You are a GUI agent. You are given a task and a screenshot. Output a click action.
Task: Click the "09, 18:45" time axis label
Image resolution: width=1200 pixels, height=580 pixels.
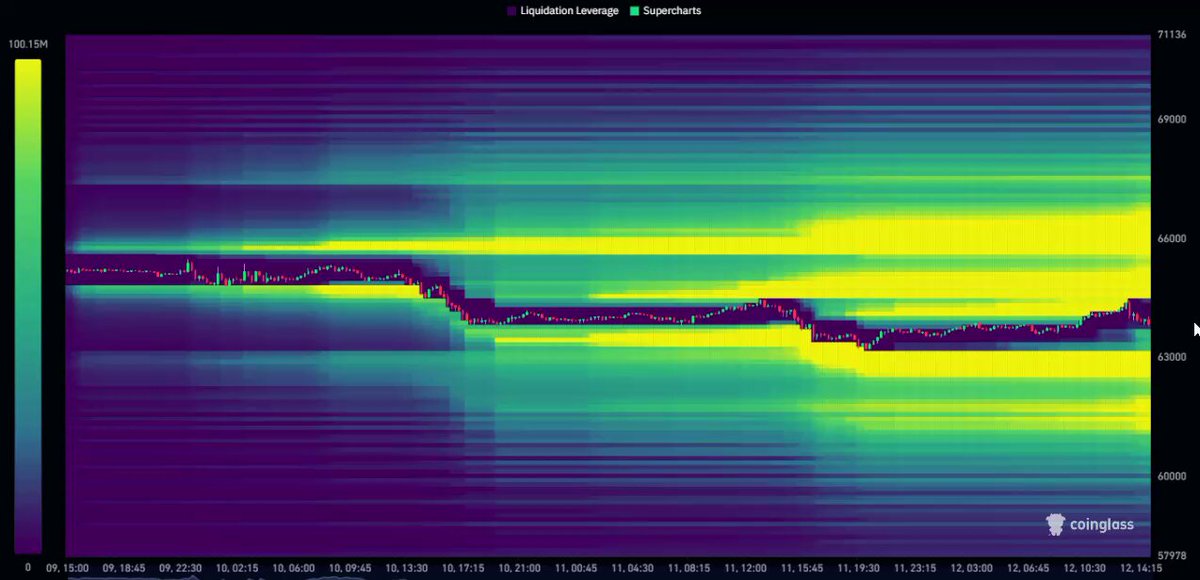tap(125, 566)
